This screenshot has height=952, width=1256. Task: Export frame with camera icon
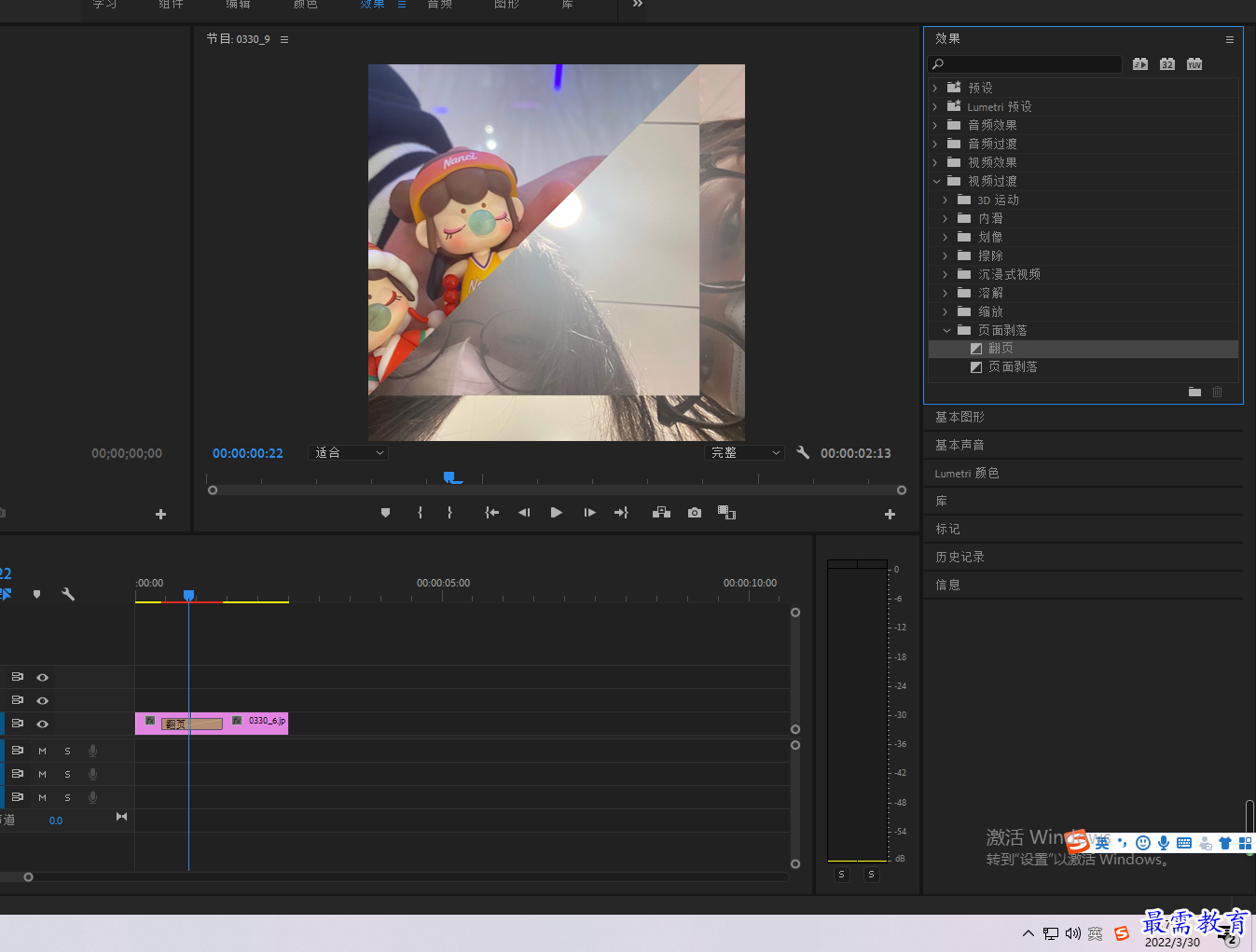pos(695,513)
